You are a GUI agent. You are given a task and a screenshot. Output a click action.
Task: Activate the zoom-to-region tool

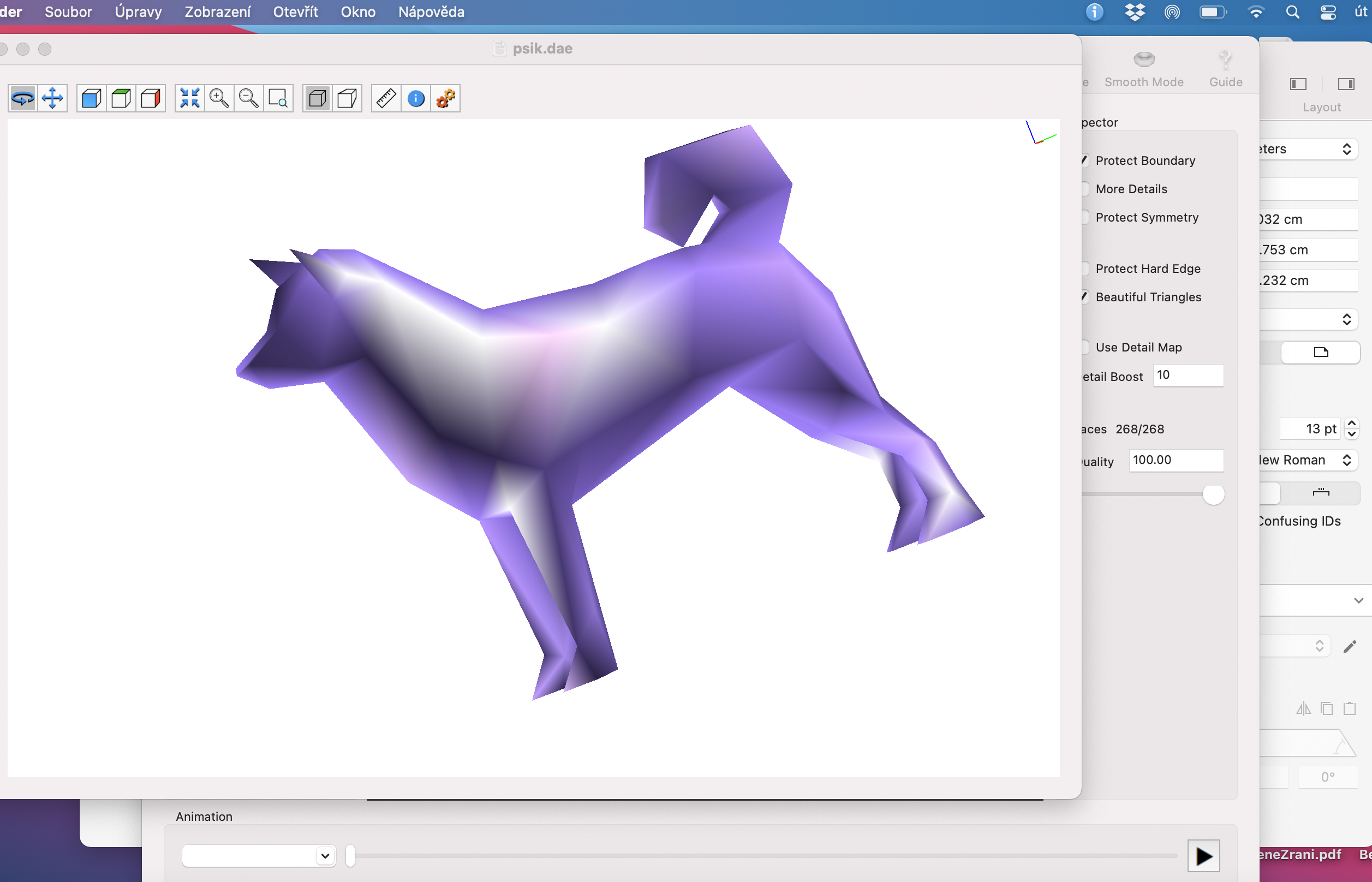279,98
